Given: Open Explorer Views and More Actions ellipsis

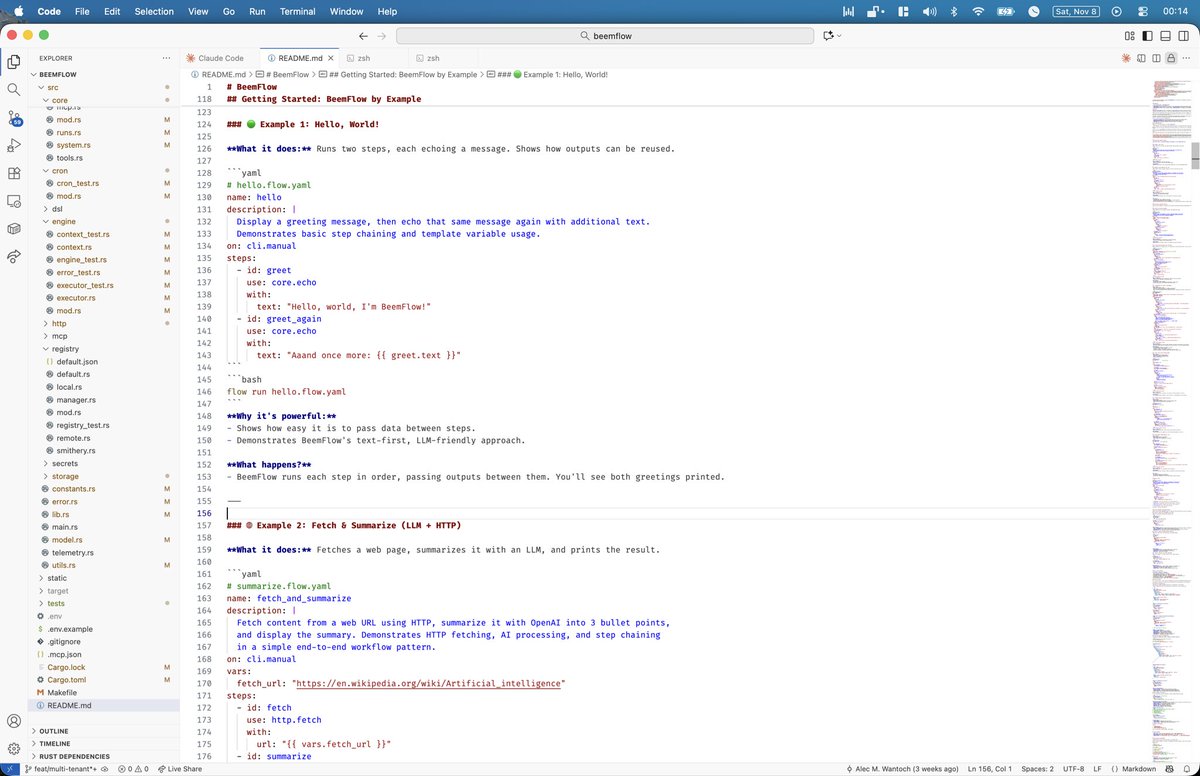Looking at the screenshot, I should (166, 58).
